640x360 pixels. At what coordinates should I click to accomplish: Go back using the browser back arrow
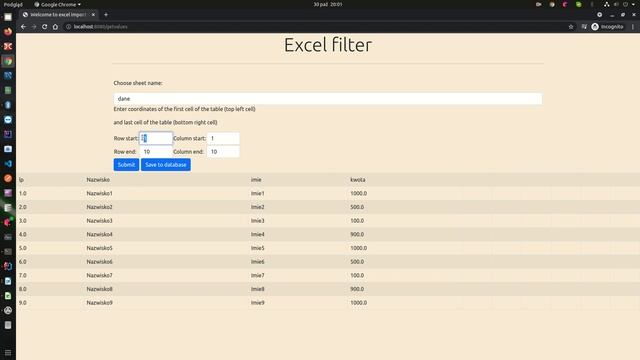point(23,27)
